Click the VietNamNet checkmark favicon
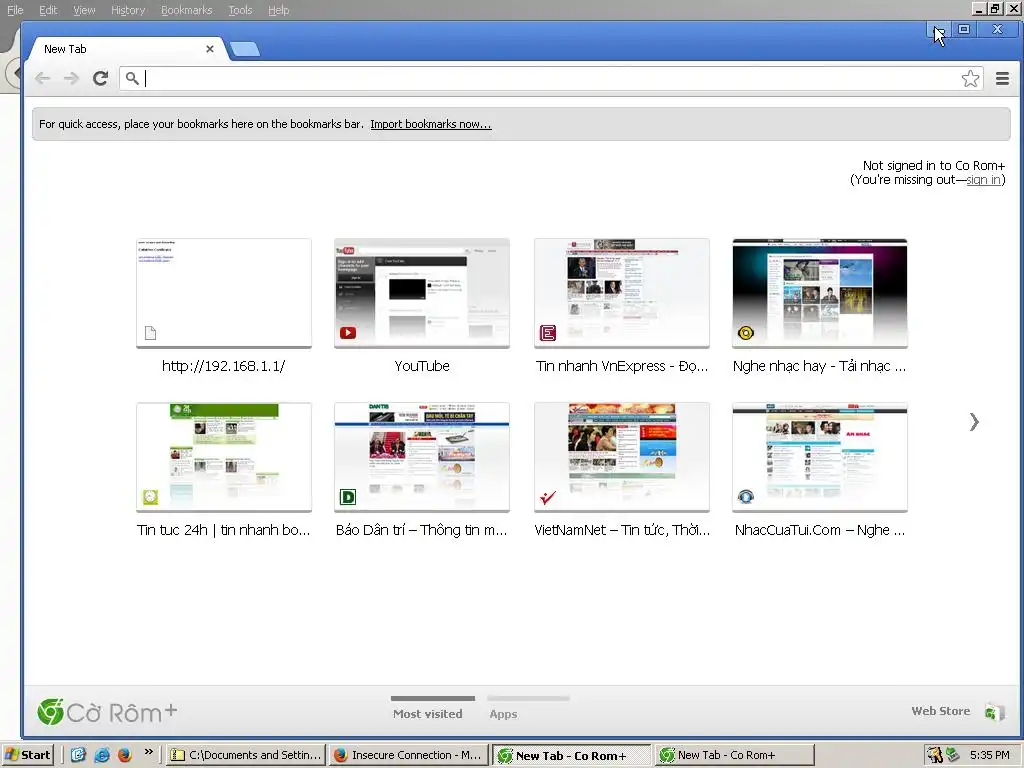Viewport: 1024px width, 768px height. [x=548, y=498]
